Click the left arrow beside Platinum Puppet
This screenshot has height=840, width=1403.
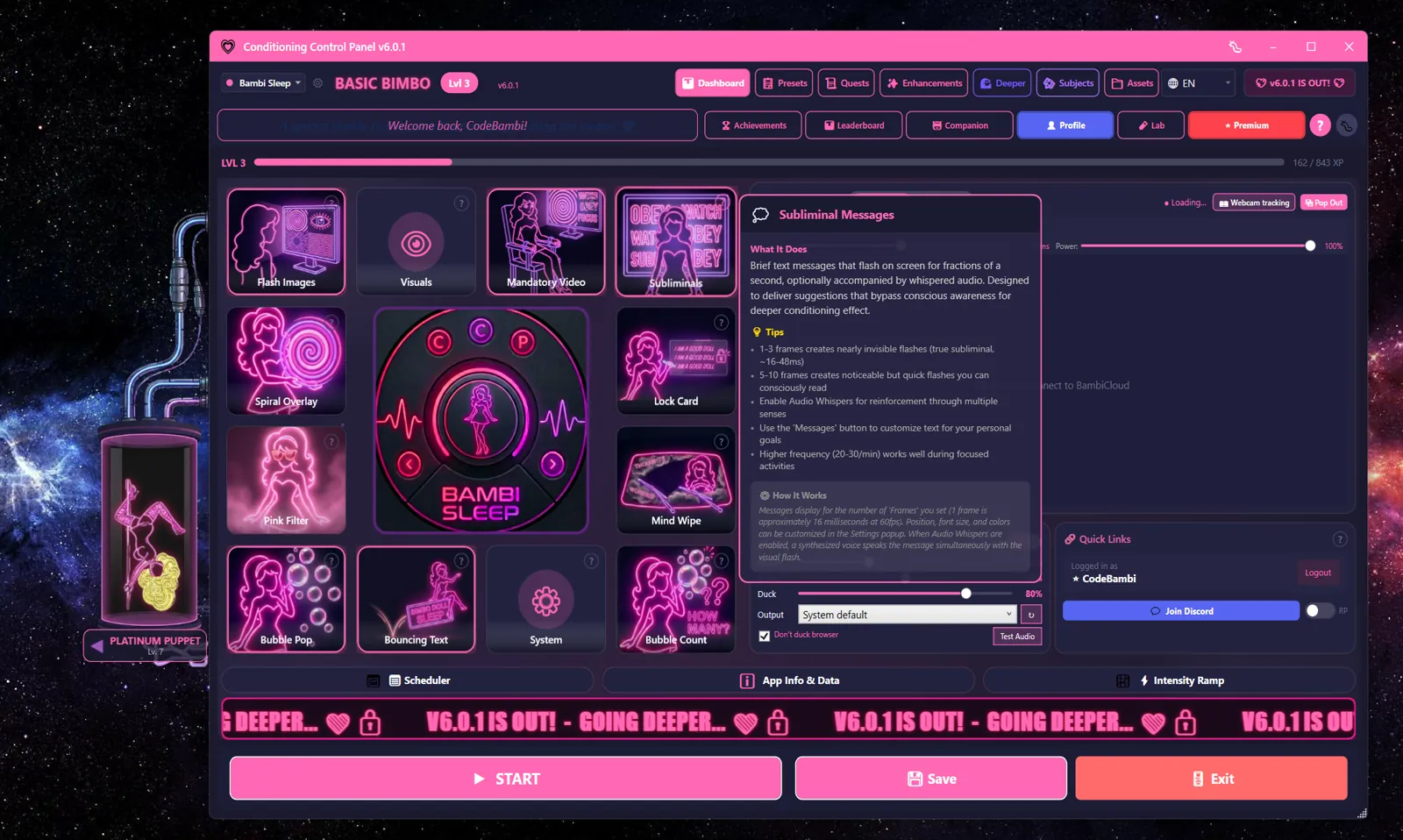pos(97,645)
